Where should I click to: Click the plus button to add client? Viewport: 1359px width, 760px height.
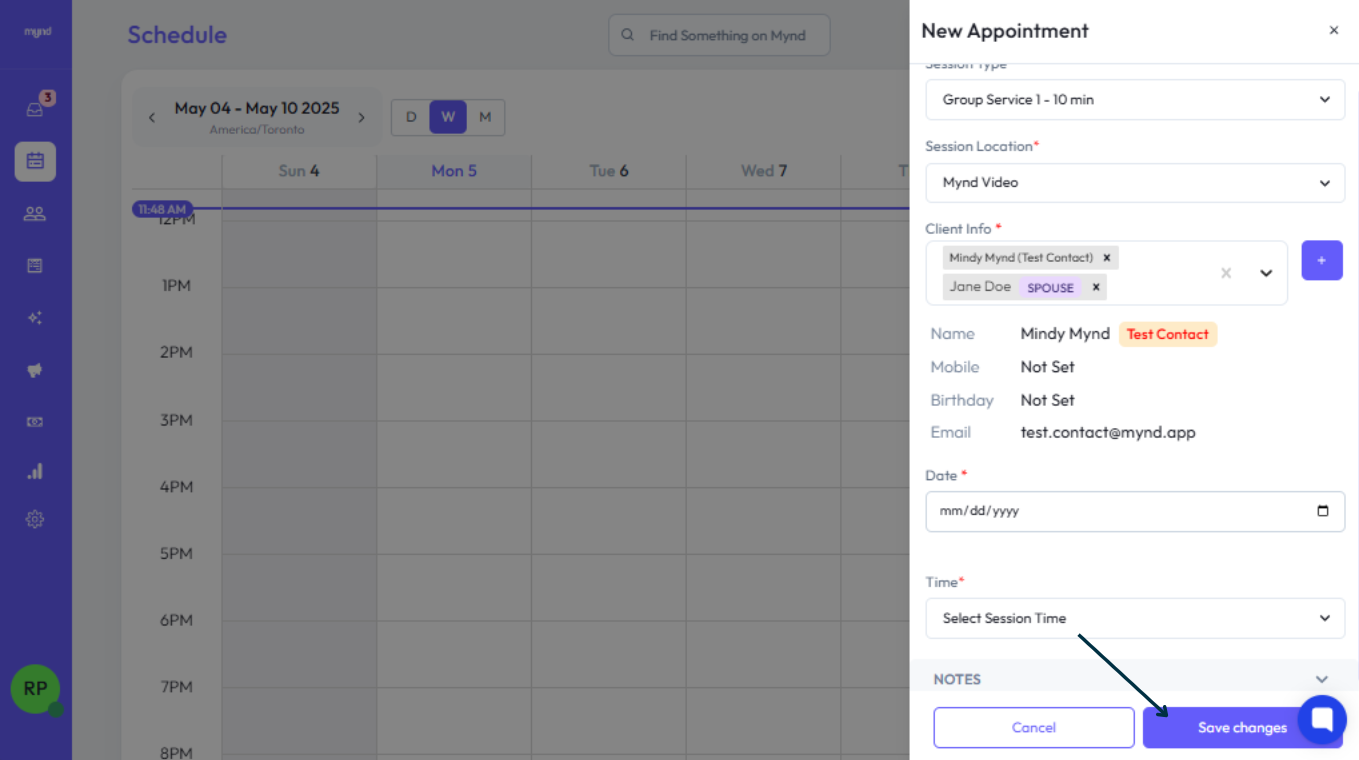[1321, 260]
